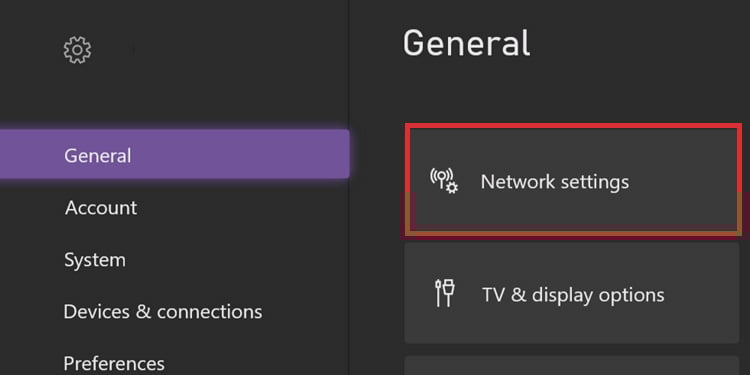Open the System settings category
750x375 pixels.
coord(95,260)
